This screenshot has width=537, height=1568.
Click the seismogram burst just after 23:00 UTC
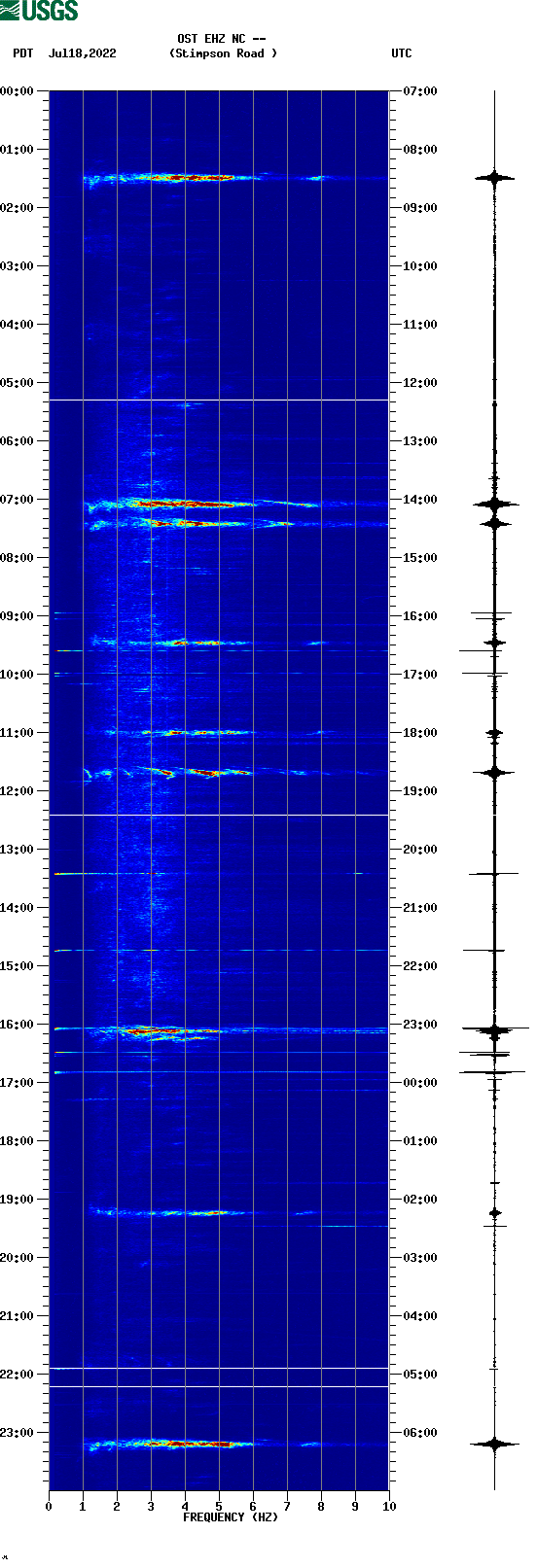(x=495, y=1030)
